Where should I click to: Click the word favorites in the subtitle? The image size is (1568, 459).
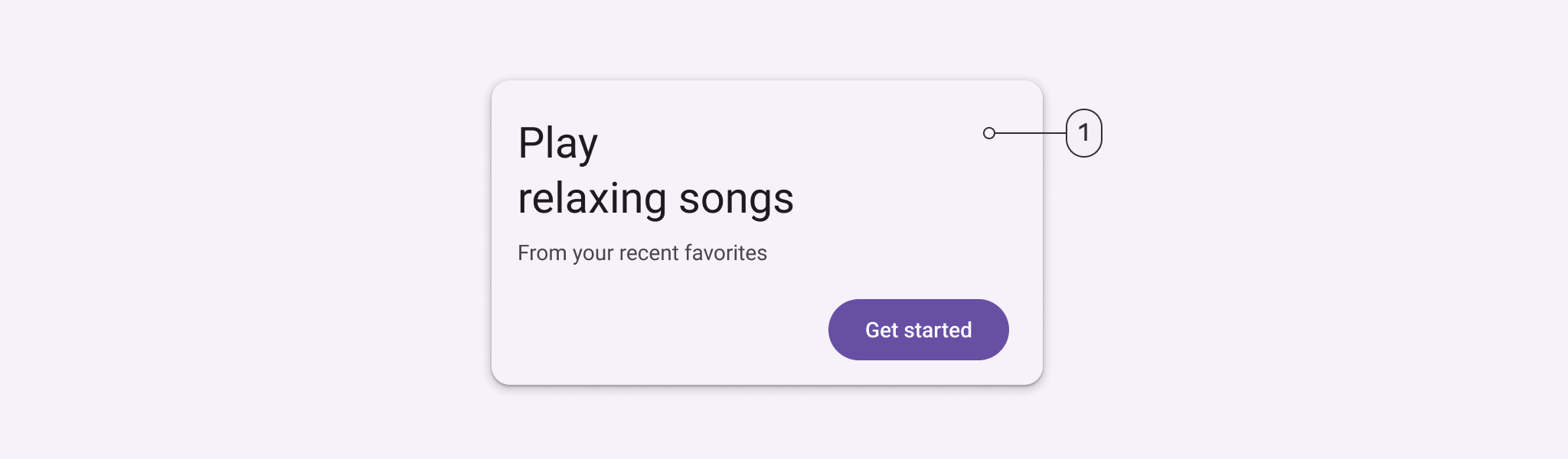click(725, 253)
